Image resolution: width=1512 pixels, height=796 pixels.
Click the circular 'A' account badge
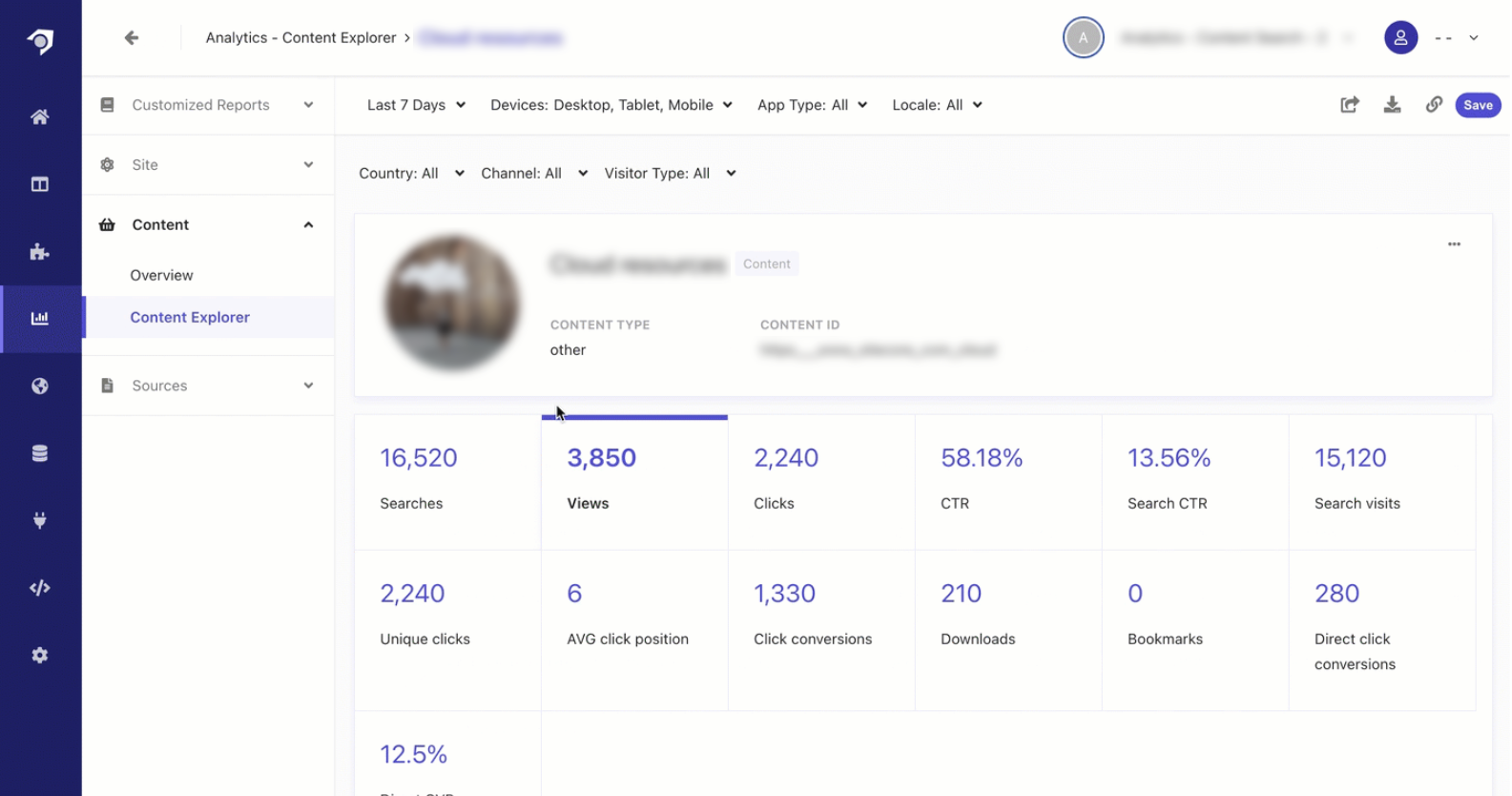[x=1084, y=38]
